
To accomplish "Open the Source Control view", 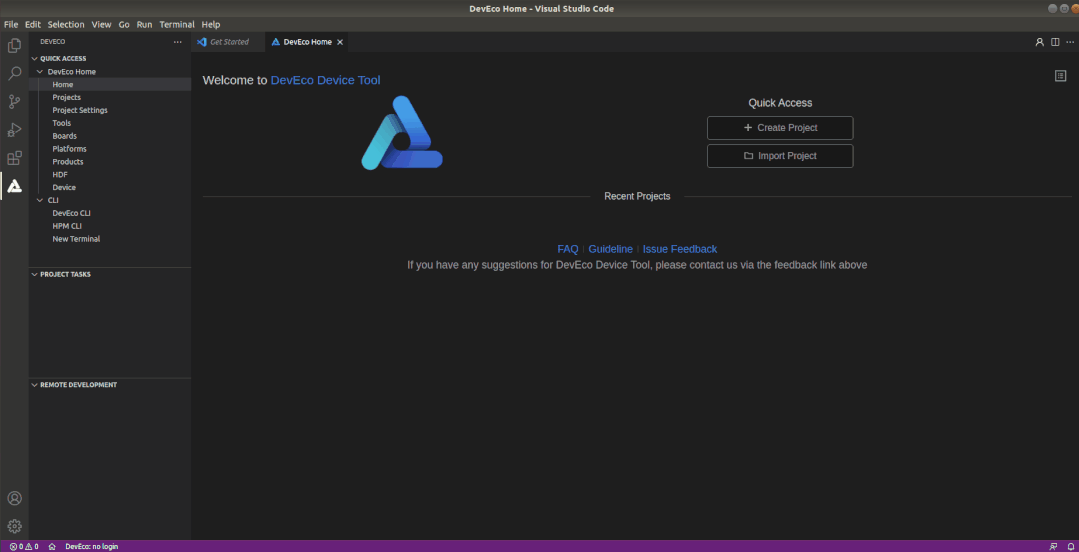I will click(14, 101).
